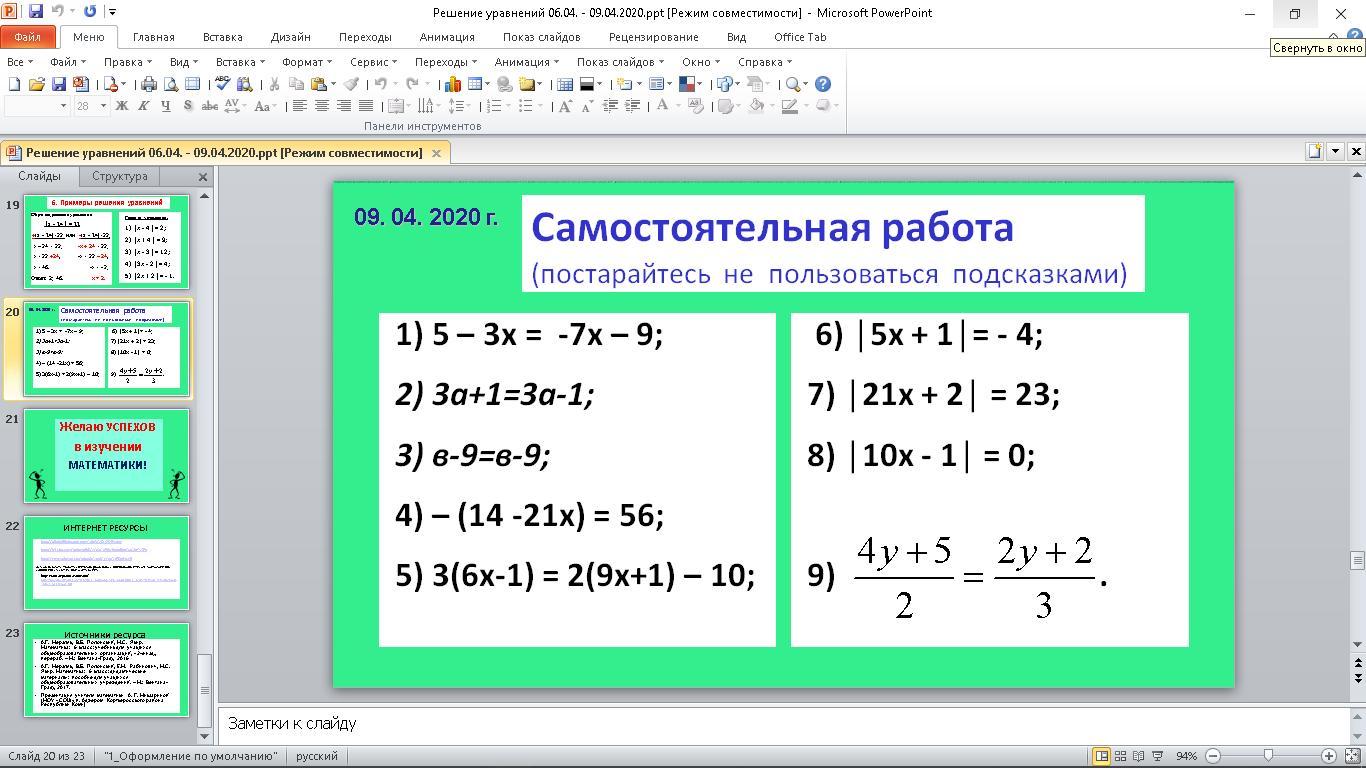
Task: Insert a chart using the chart icon
Action: tap(453, 84)
